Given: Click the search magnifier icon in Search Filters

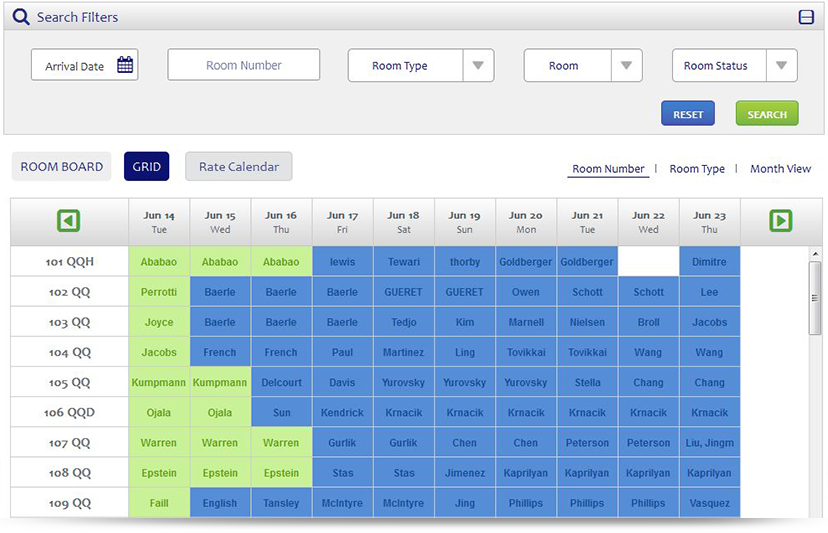Looking at the screenshot, I should (x=21, y=17).
